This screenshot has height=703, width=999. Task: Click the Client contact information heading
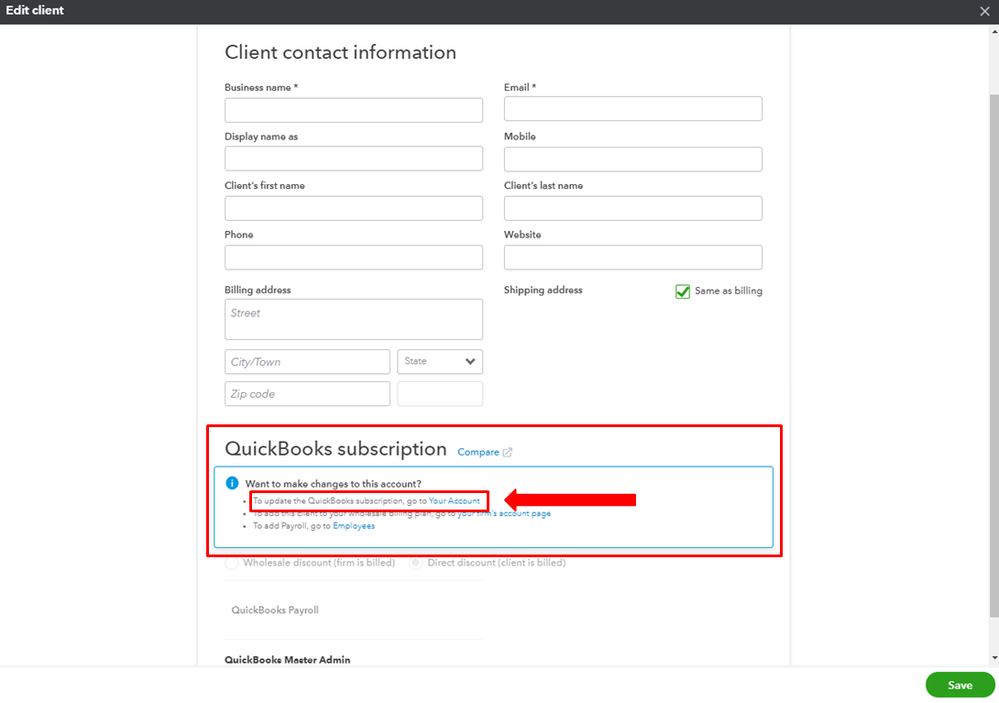click(x=340, y=52)
